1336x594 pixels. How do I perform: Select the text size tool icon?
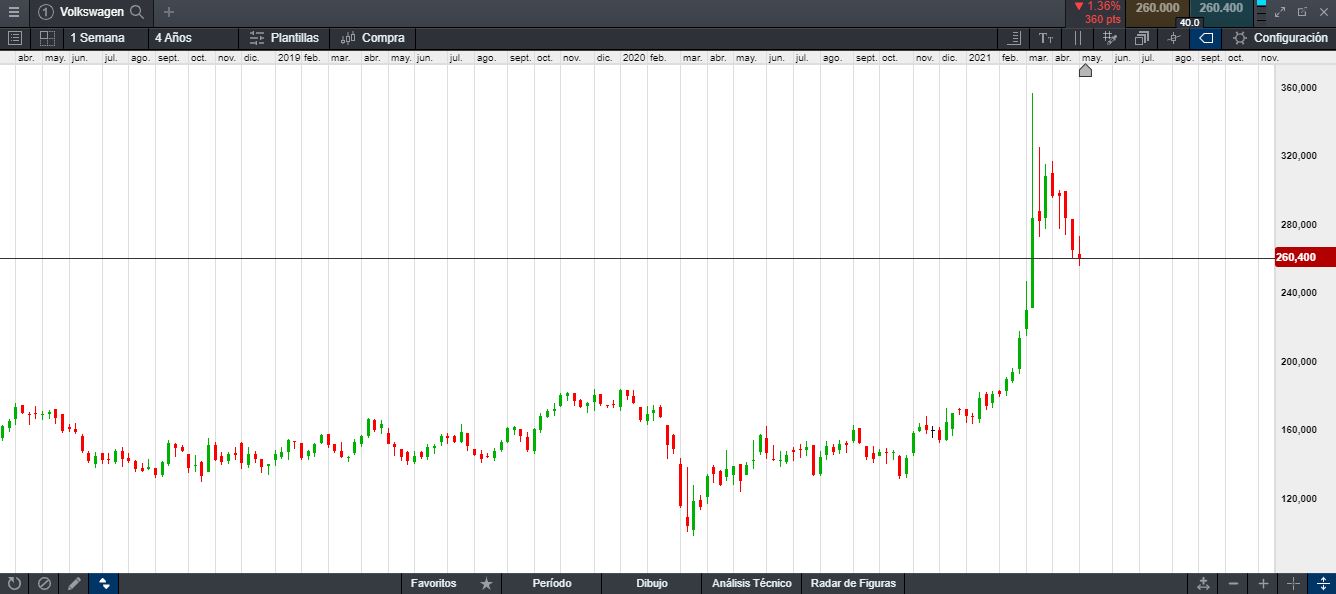tap(1046, 38)
